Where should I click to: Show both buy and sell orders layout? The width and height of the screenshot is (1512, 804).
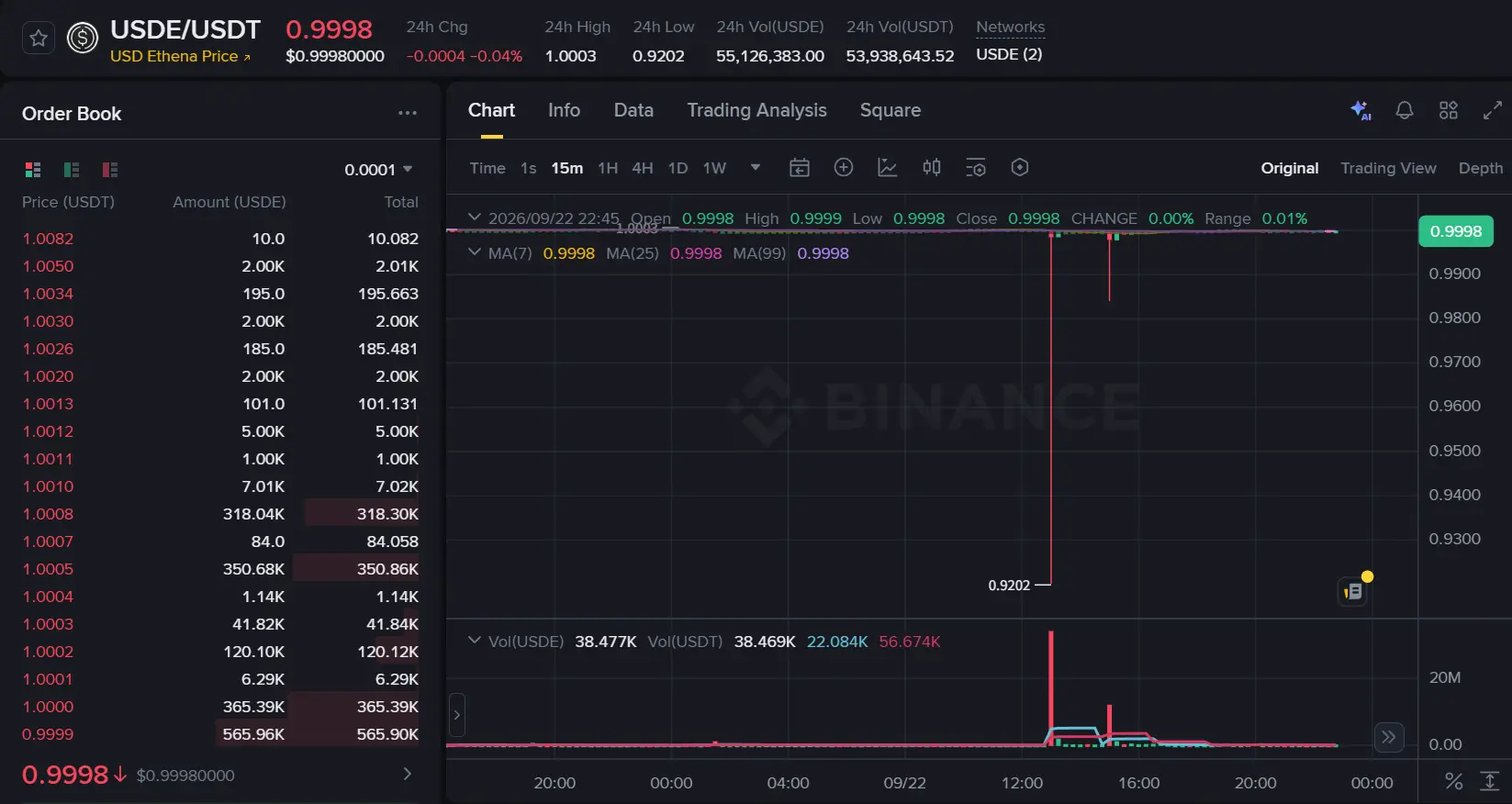[x=33, y=170]
